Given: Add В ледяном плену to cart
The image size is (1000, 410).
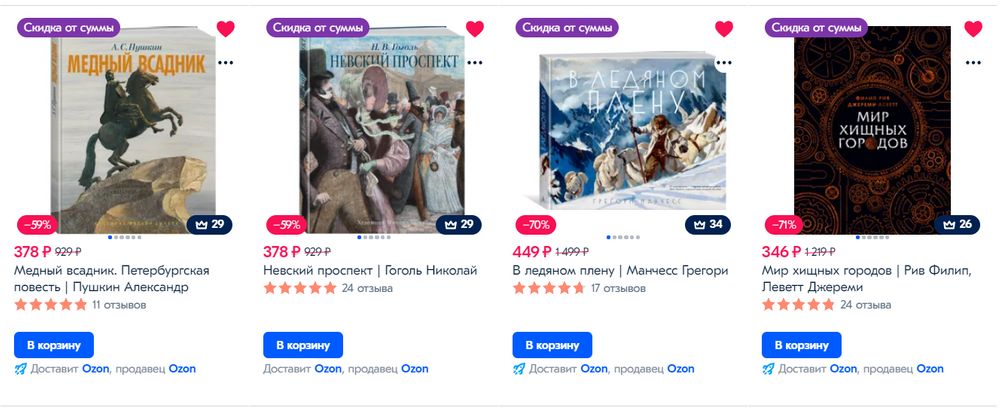Looking at the screenshot, I should click(552, 345).
